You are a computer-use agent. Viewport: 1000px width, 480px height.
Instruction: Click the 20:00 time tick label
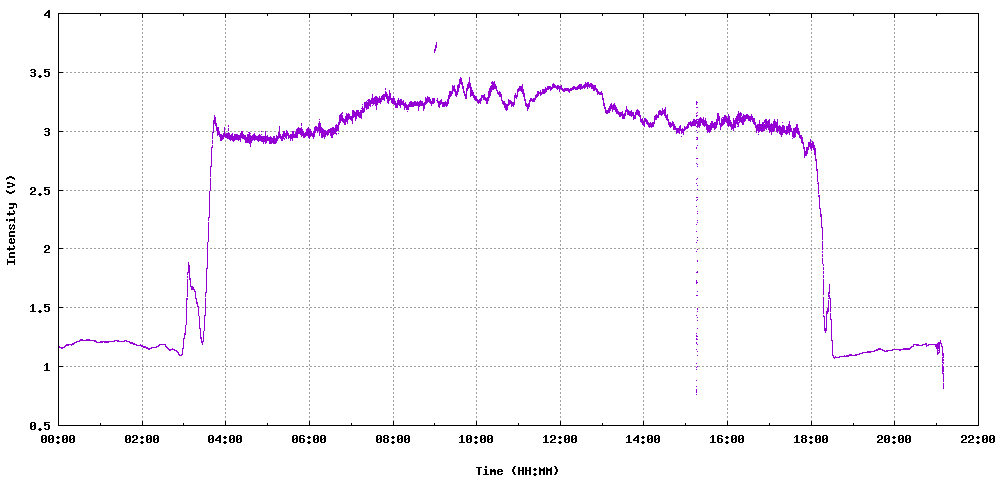click(894, 440)
